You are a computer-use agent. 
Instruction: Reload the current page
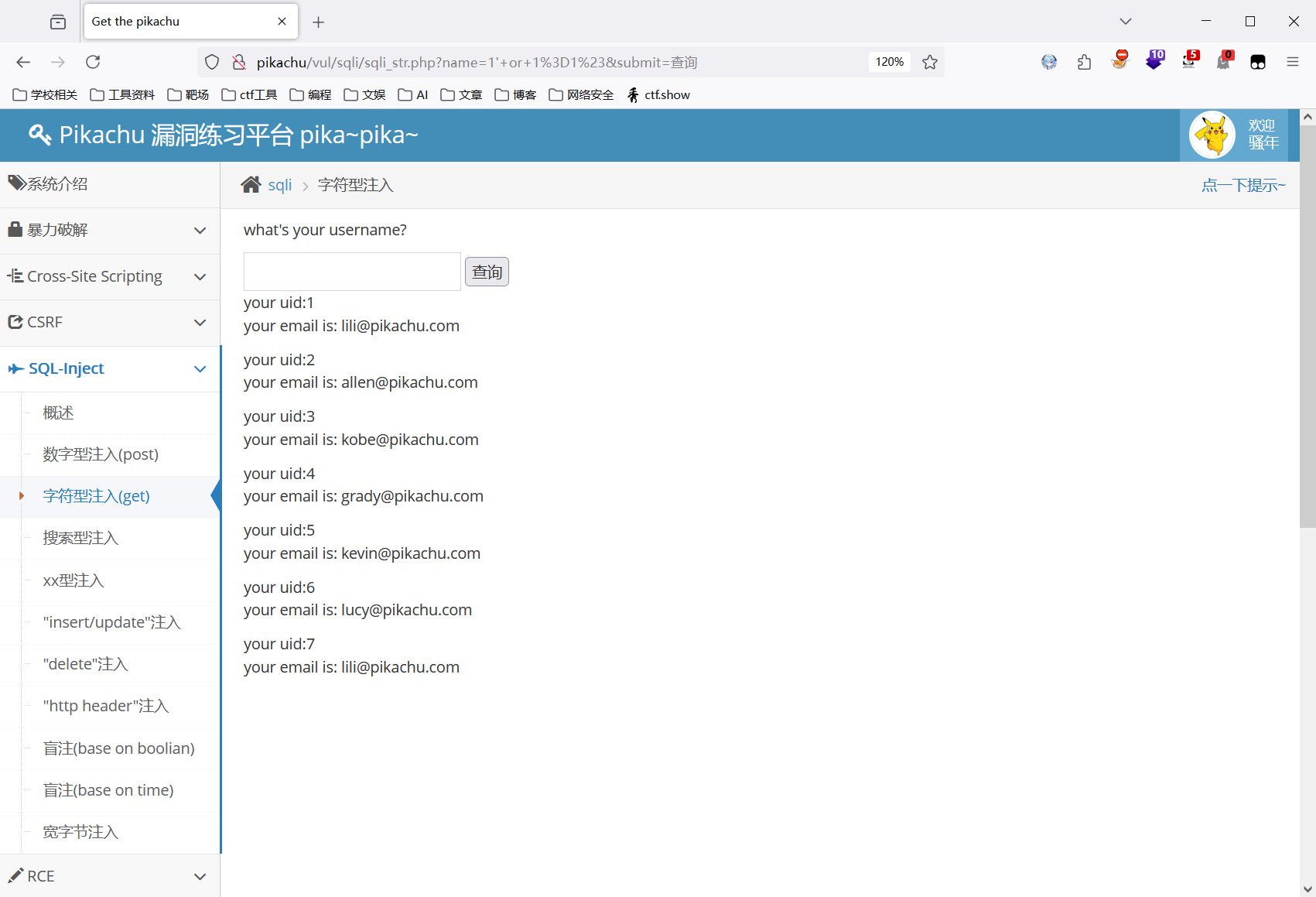[x=93, y=62]
